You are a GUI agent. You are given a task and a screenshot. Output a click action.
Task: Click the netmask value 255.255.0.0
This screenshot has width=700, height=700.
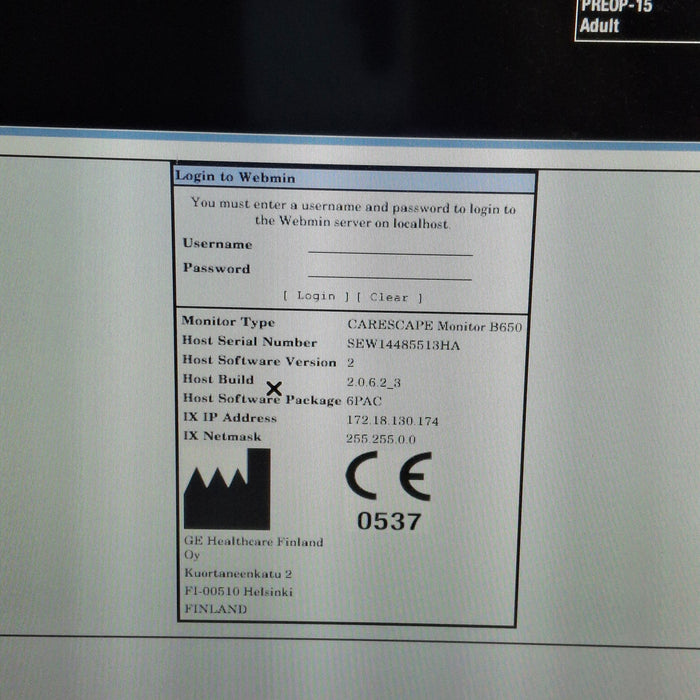[x=381, y=439]
